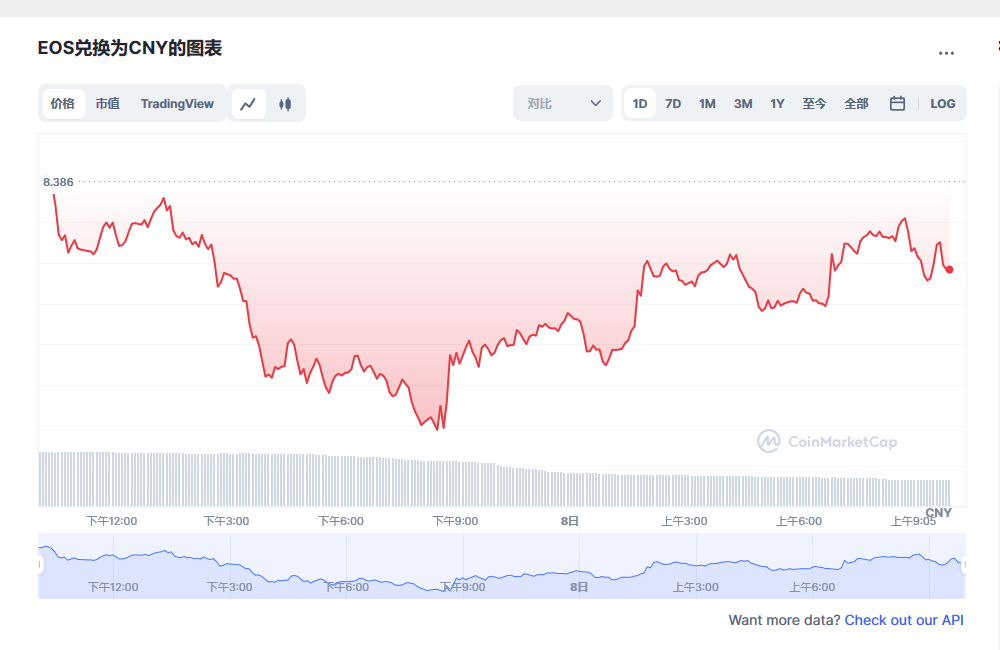Screen dimensions: 1000x650
Task: Select the 至今 range button
Action: click(x=814, y=103)
